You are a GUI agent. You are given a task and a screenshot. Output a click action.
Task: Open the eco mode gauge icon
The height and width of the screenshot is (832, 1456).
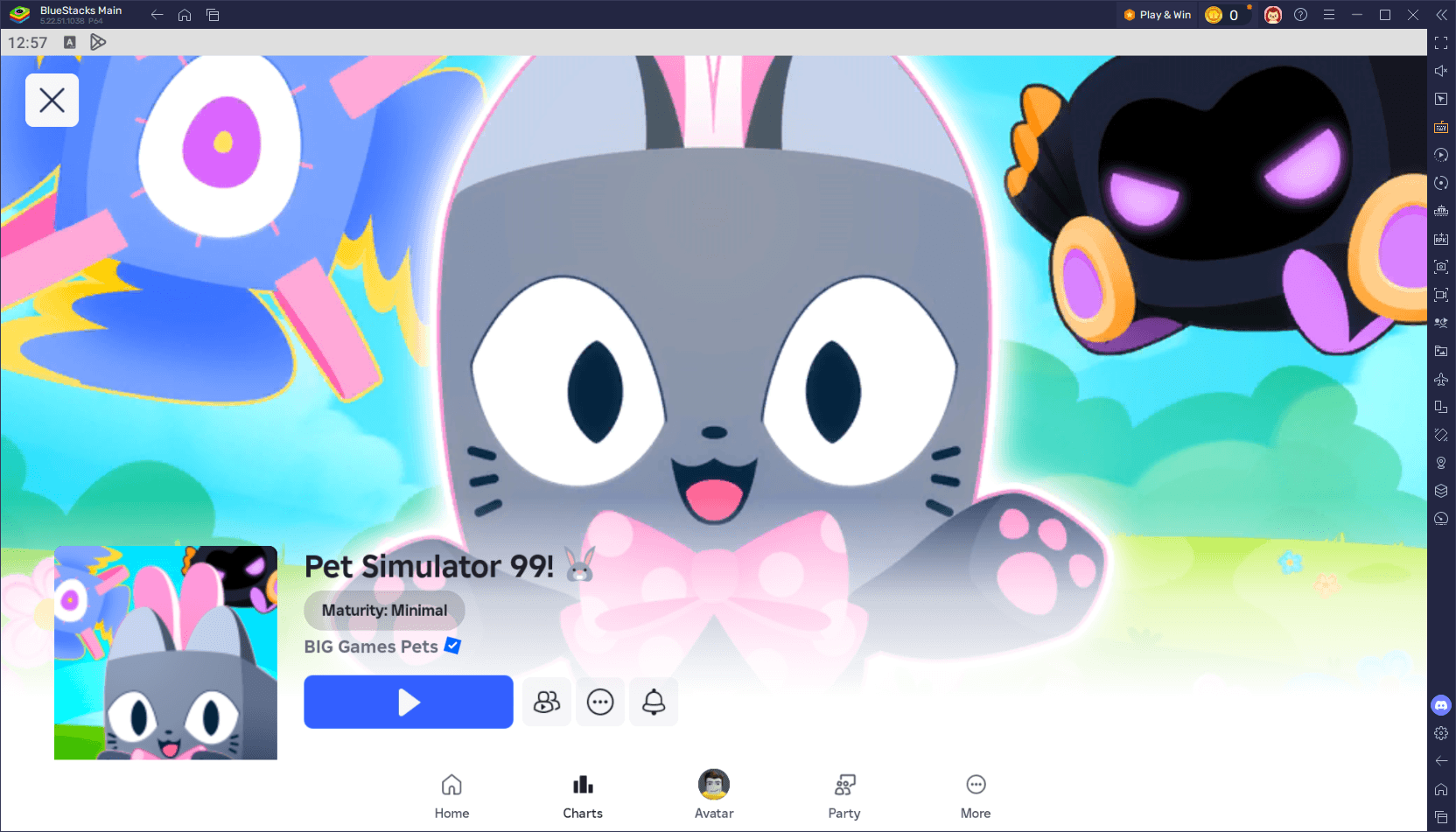coord(1441,519)
